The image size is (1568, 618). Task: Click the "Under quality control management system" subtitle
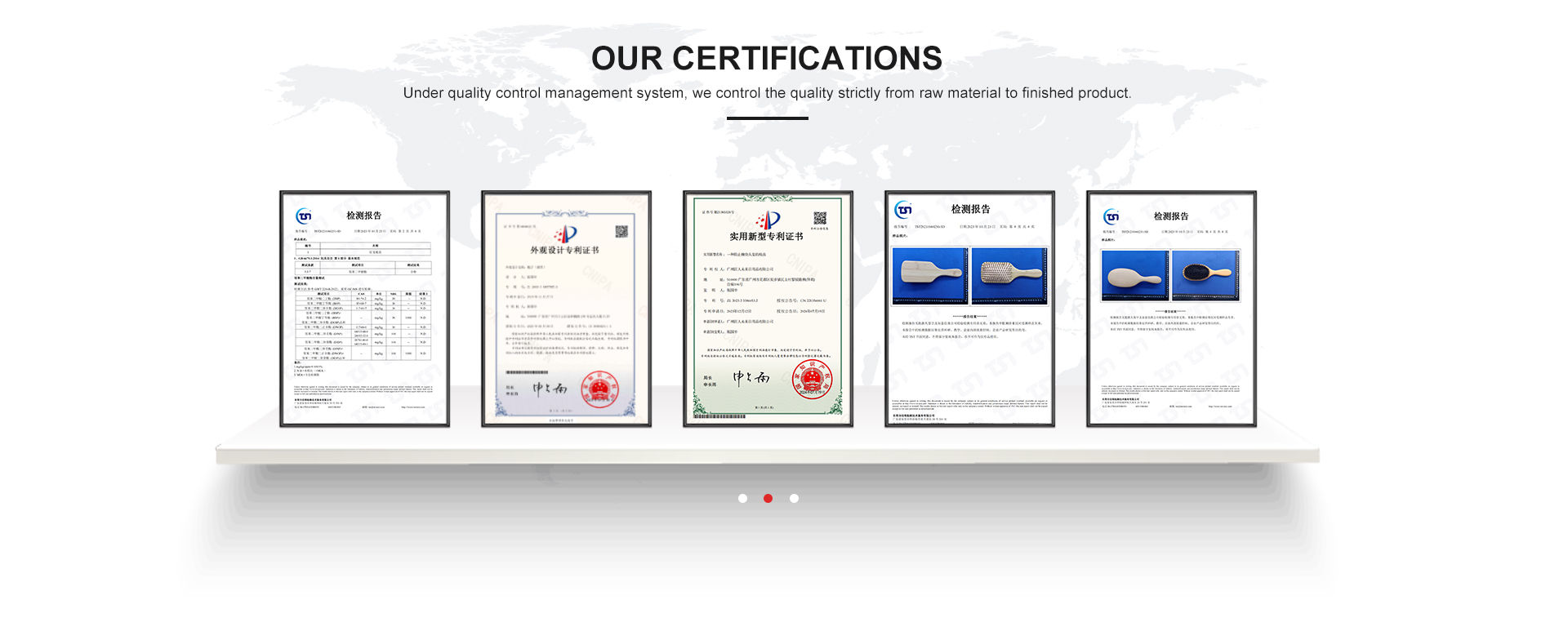[x=767, y=93]
